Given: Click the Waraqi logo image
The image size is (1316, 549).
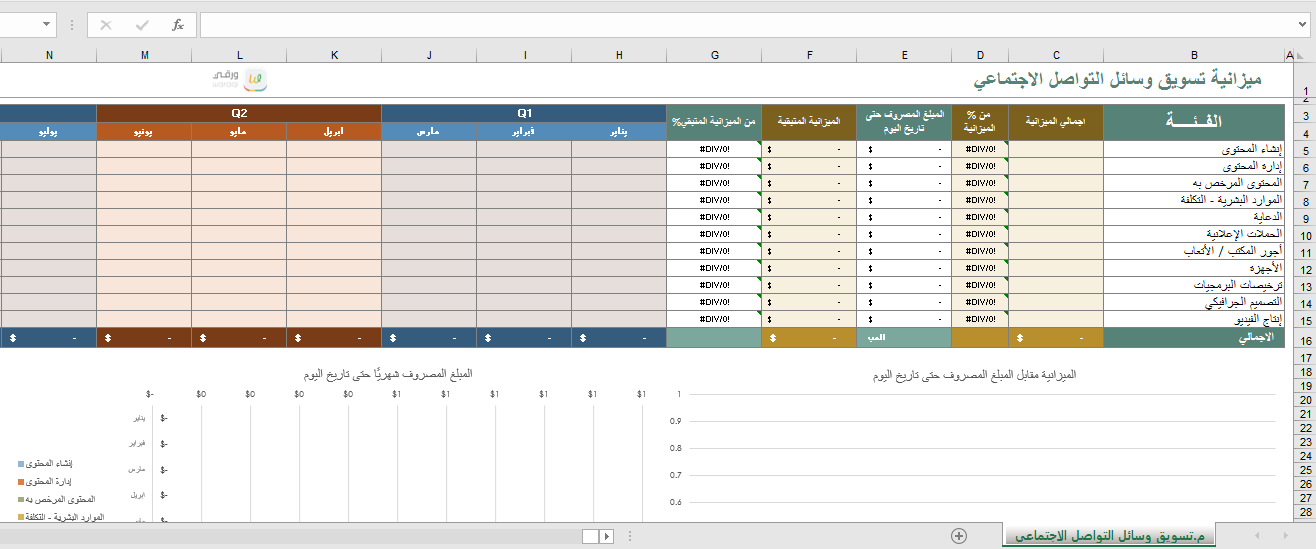Looking at the screenshot, I should (241, 78).
